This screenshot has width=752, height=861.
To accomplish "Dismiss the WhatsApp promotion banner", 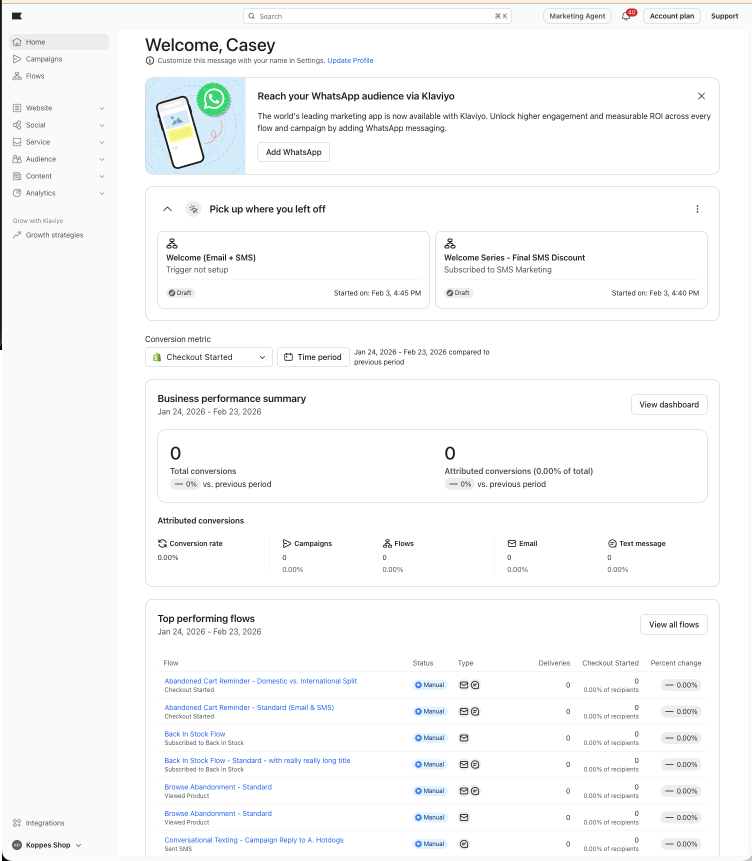I will (701, 96).
